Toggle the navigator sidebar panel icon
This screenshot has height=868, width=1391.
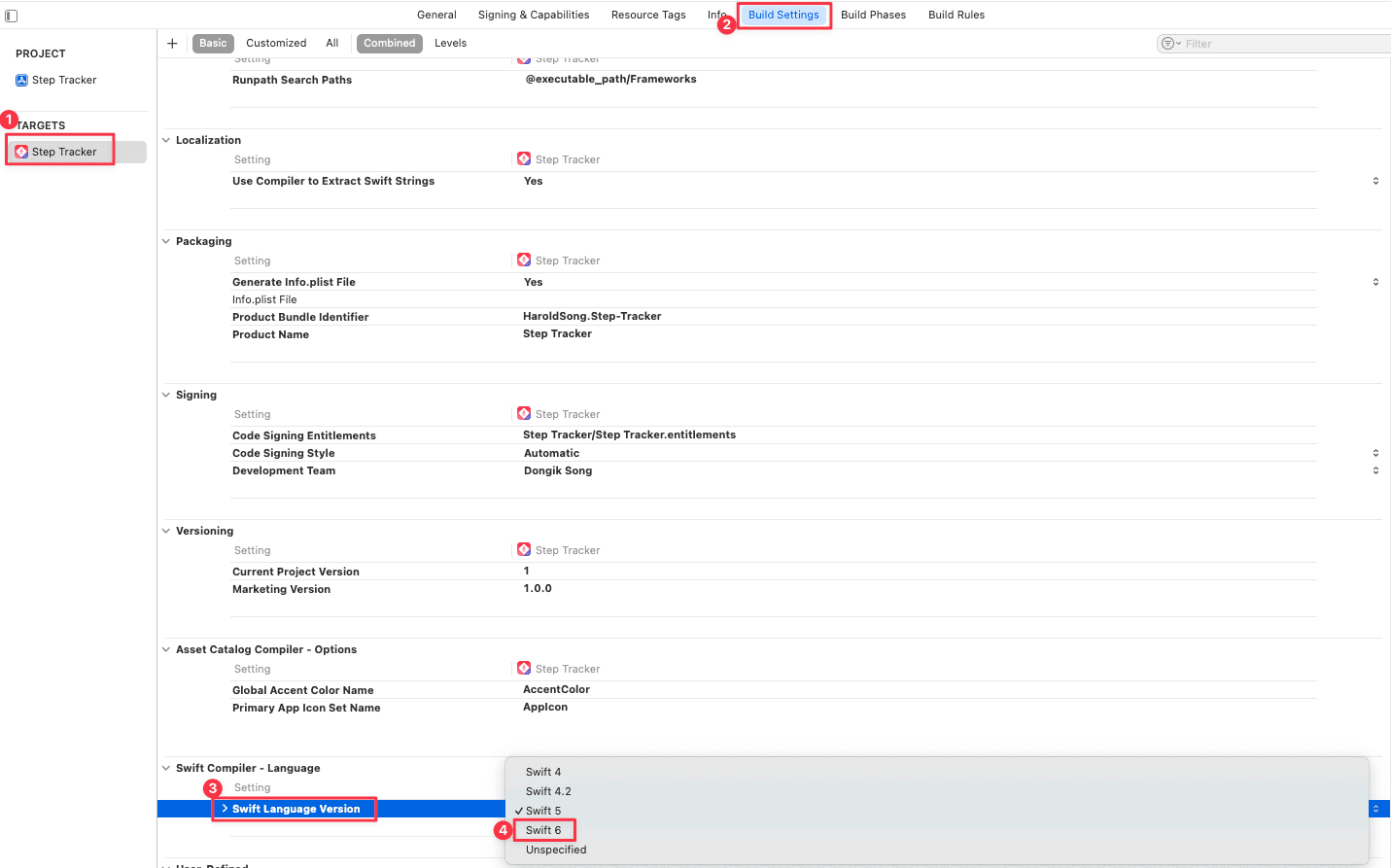(12, 16)
